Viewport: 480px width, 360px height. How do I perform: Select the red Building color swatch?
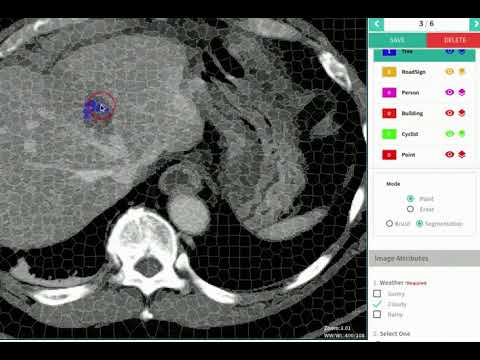point(389,113)
